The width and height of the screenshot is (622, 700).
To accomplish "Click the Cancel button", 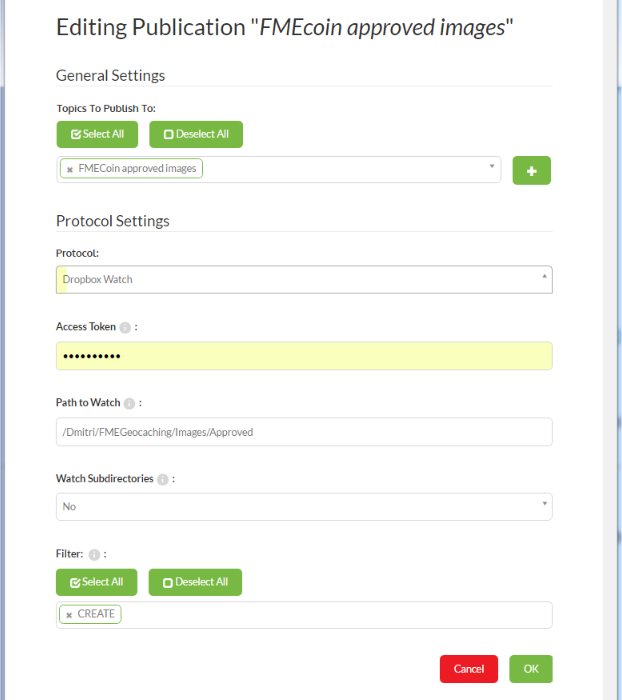I will [468, 669].
